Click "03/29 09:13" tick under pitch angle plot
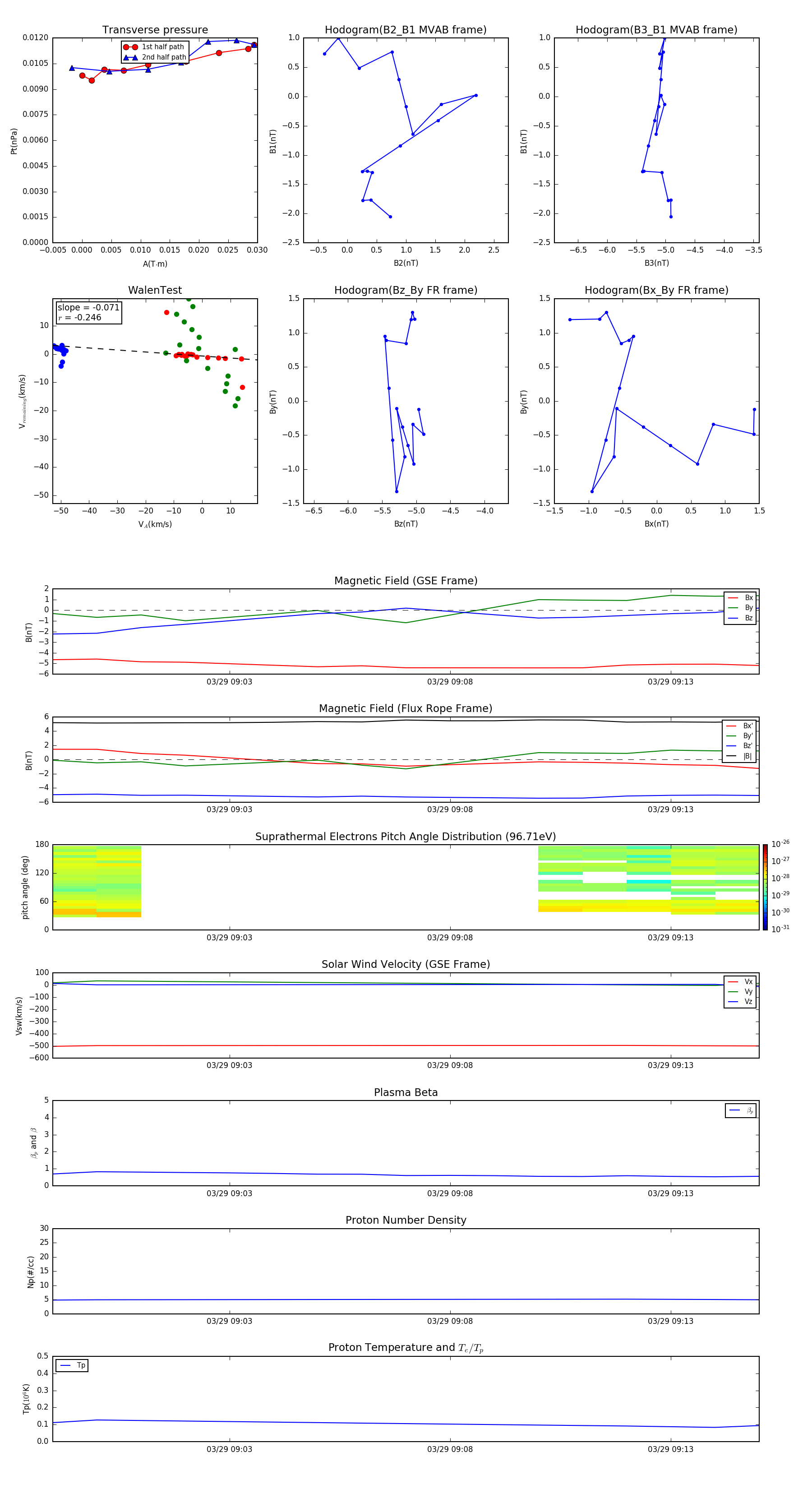Viewport: 812px width, 1489px height. [x=670, y=938]
